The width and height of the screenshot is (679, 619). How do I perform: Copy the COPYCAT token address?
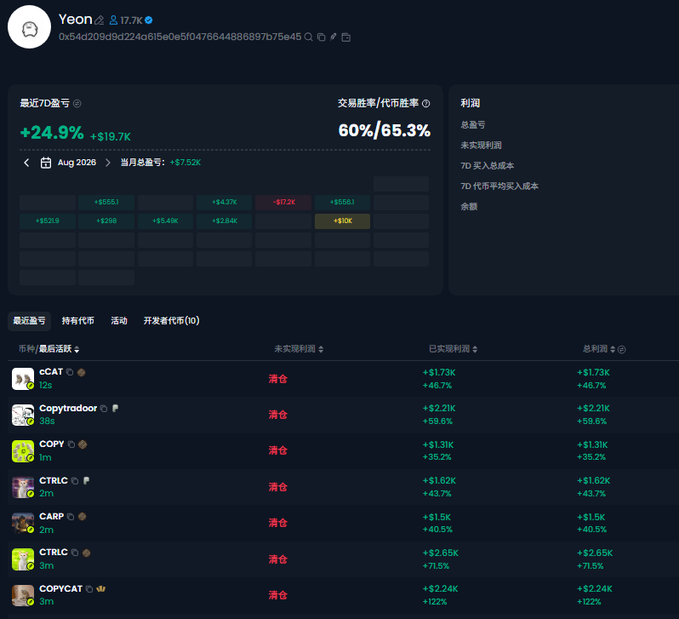point(89,589)
